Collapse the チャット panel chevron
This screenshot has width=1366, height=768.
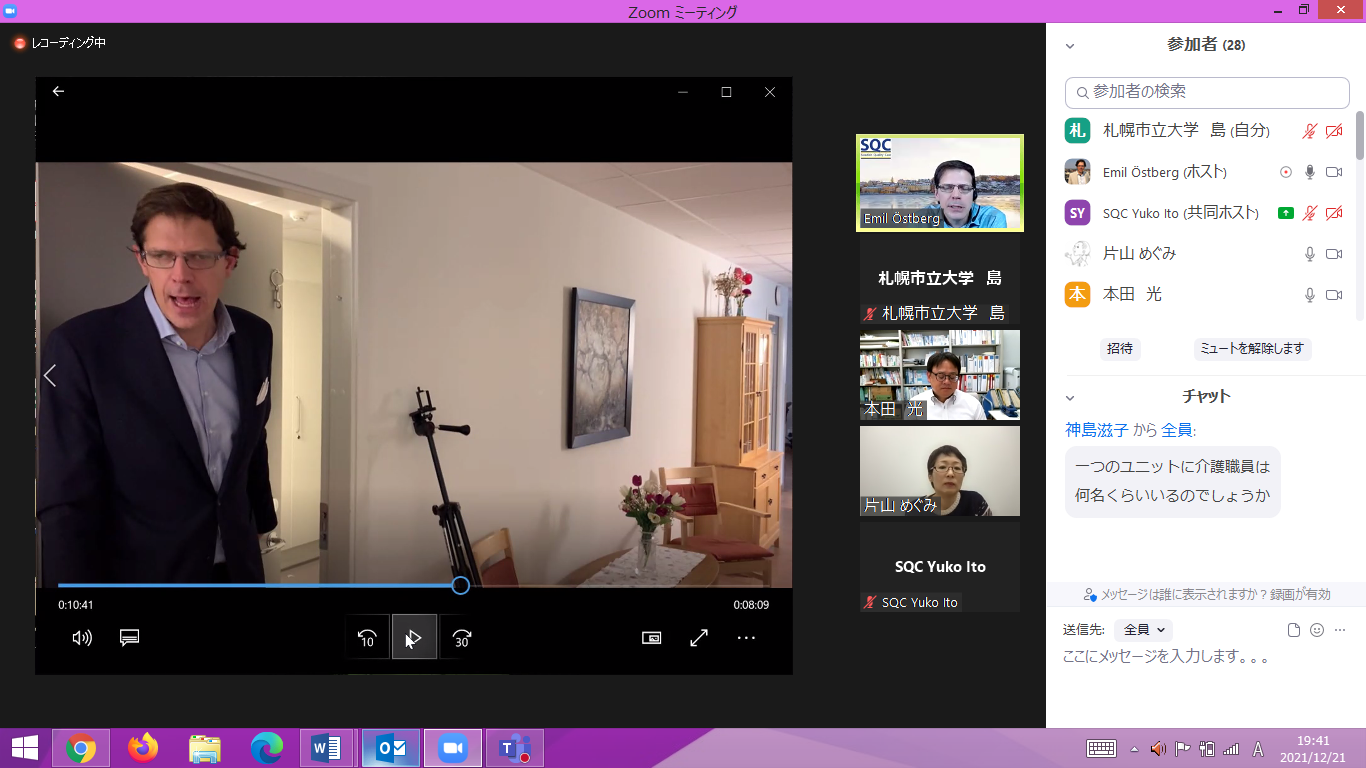point(1070,397)
